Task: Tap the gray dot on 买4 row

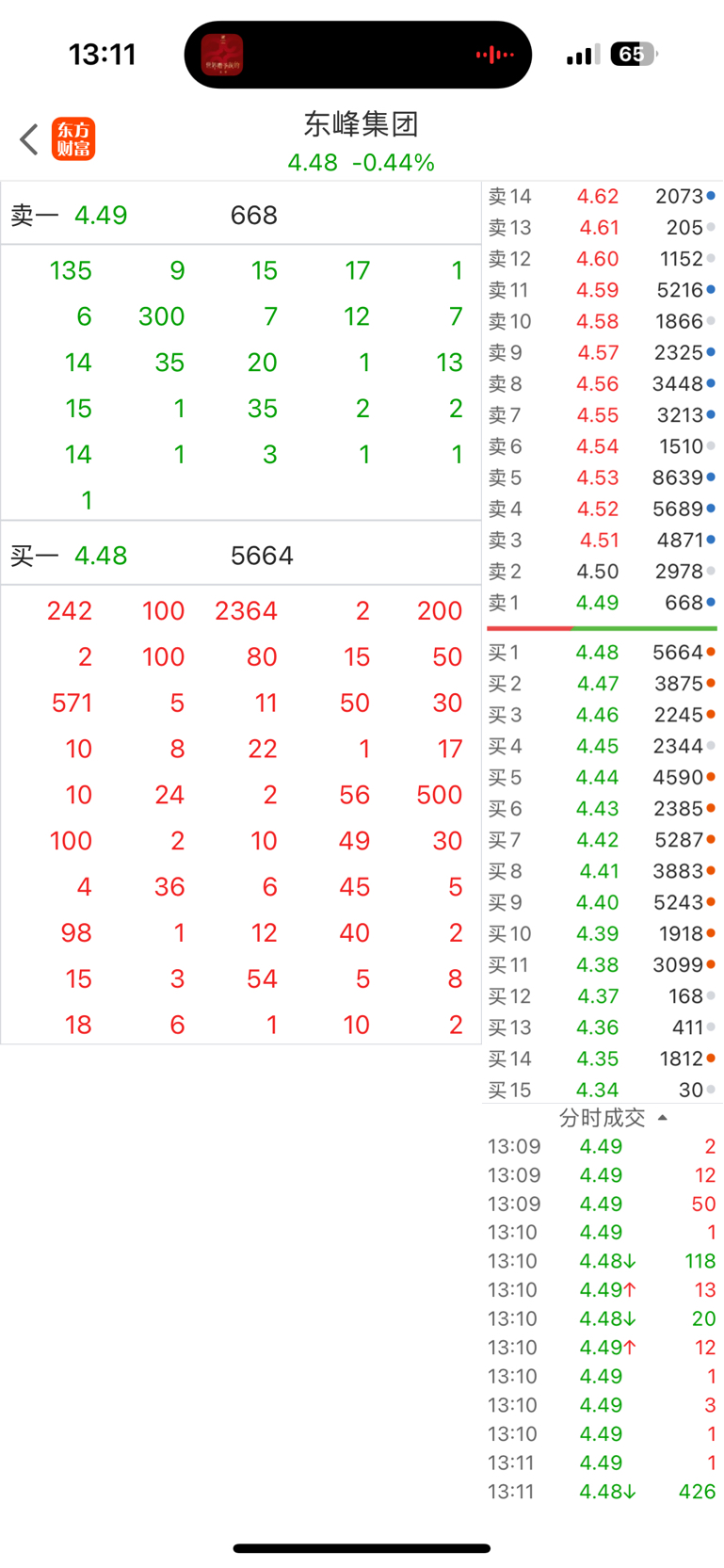Action: pos(711,746)
